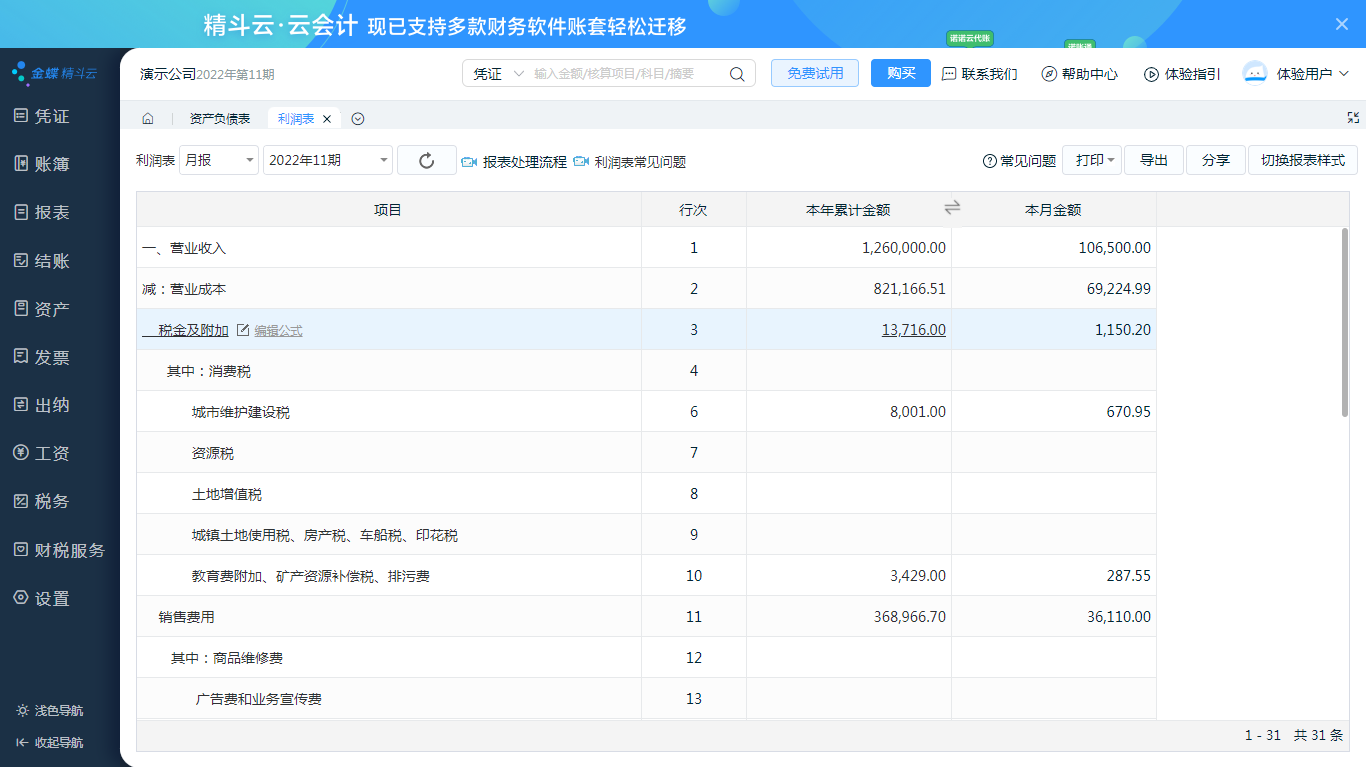The width and height of the screenshot is (1366, 767).
Task: Click the refresh report icon button
Action: (x=427, y=161)
